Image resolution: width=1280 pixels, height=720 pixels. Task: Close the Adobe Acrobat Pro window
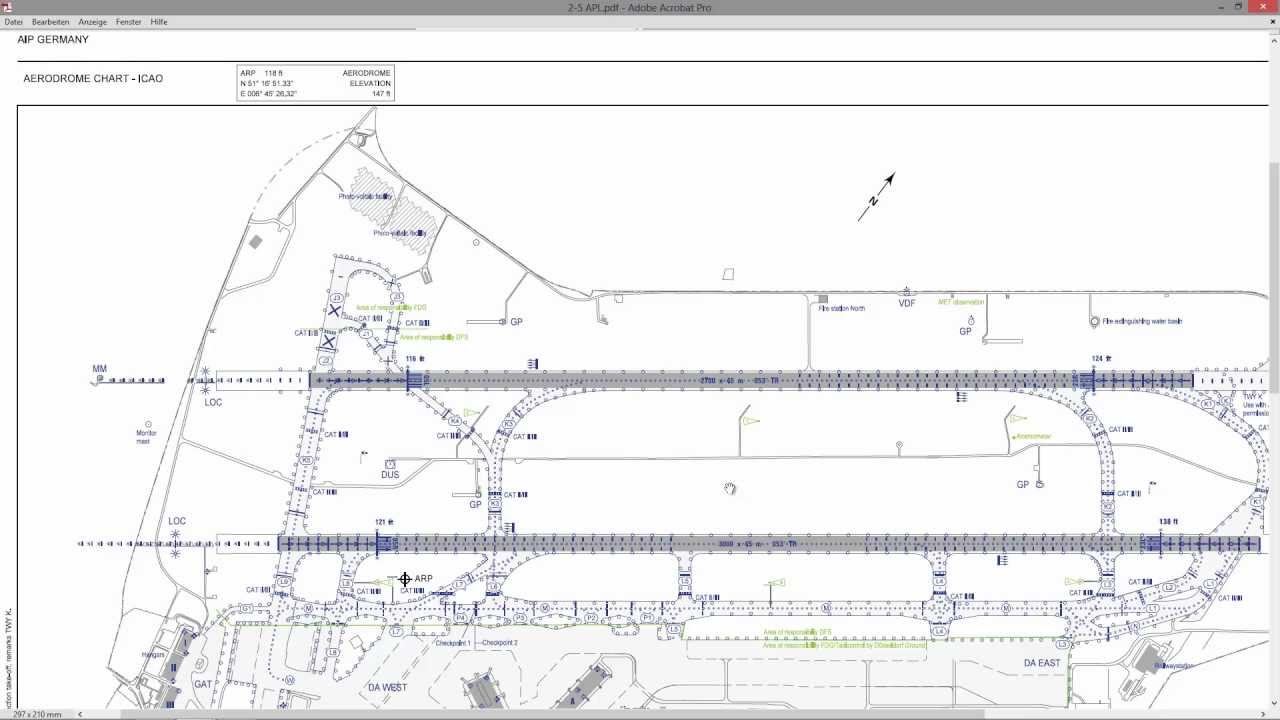point(1264,7)
